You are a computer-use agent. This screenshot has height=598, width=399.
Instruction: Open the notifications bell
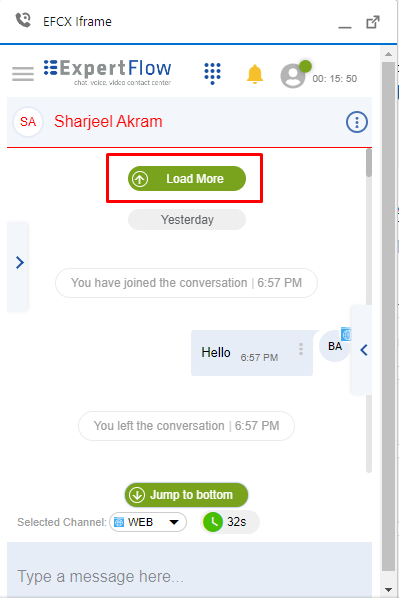tap(255, 74)
